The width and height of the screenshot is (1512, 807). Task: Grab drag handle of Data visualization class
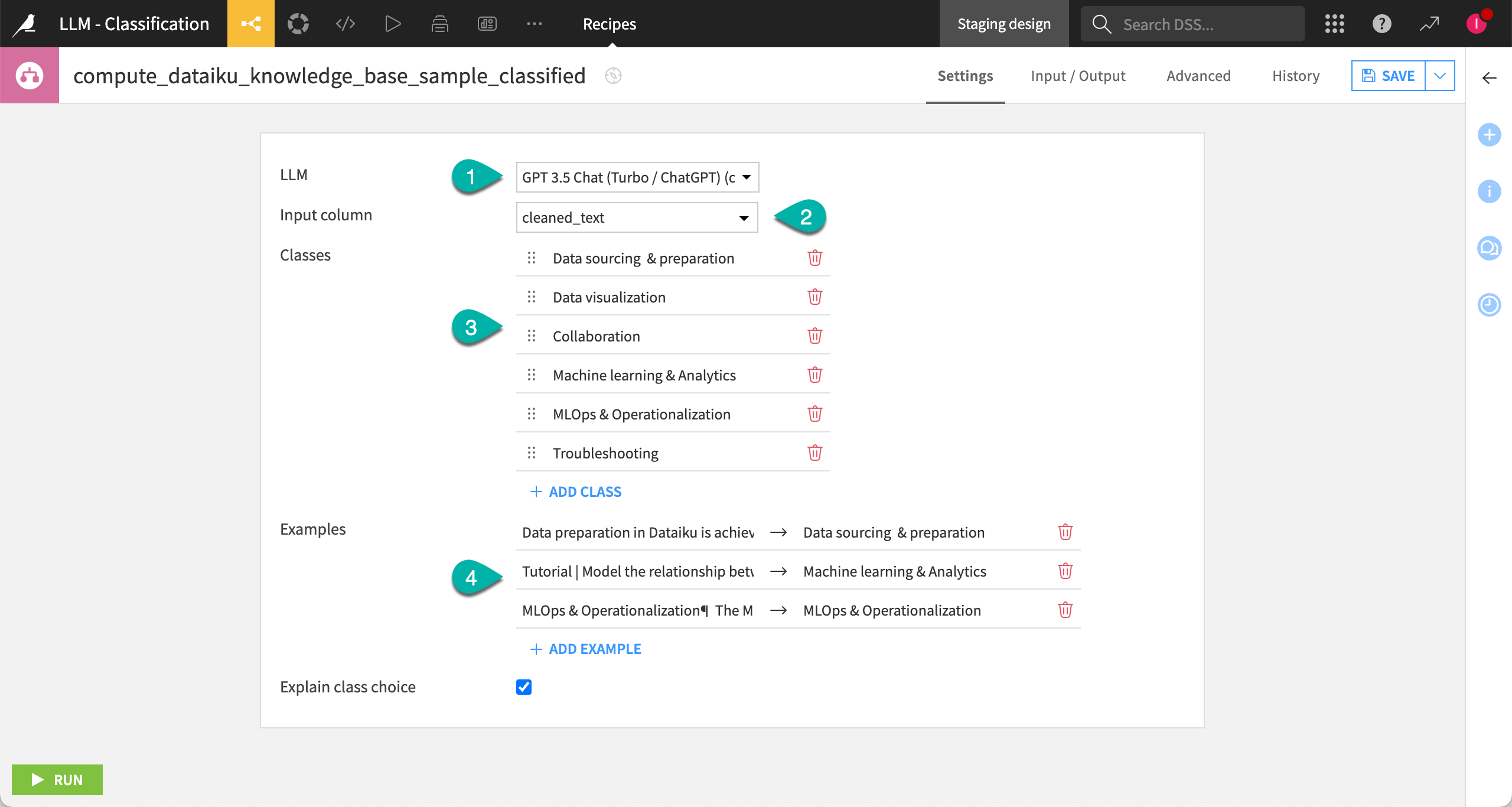[532, 297]
